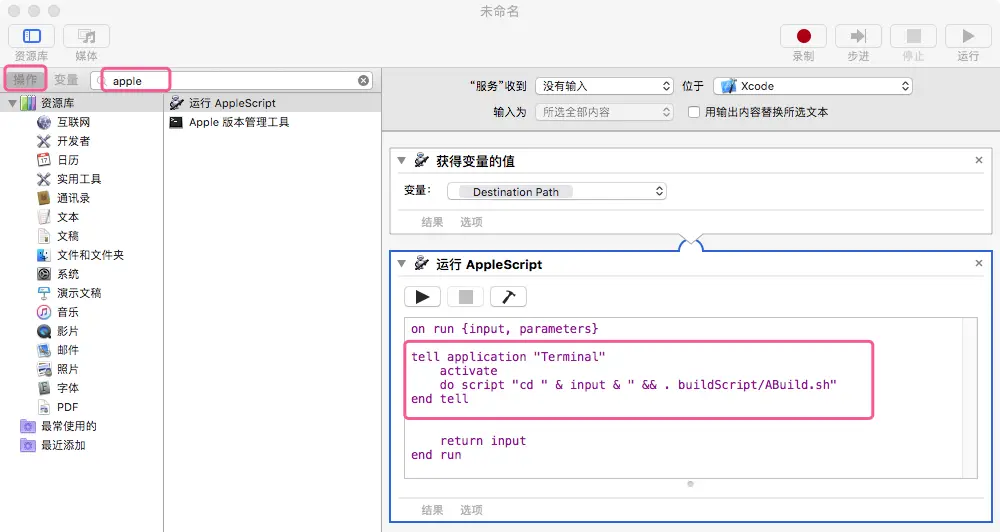Start recording with the 录制 button

coord(804,36)
